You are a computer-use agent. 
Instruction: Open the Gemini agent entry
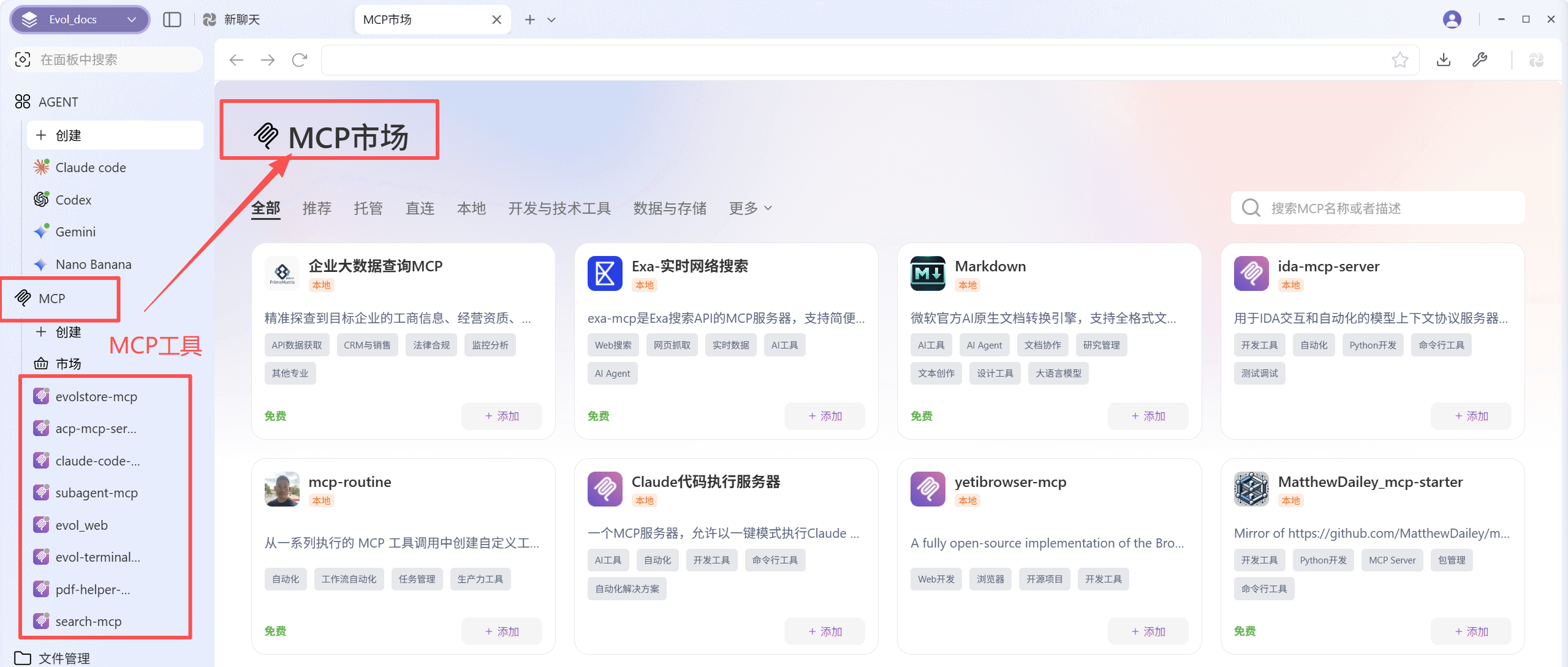pyautogui.click(x=75, y=232)
